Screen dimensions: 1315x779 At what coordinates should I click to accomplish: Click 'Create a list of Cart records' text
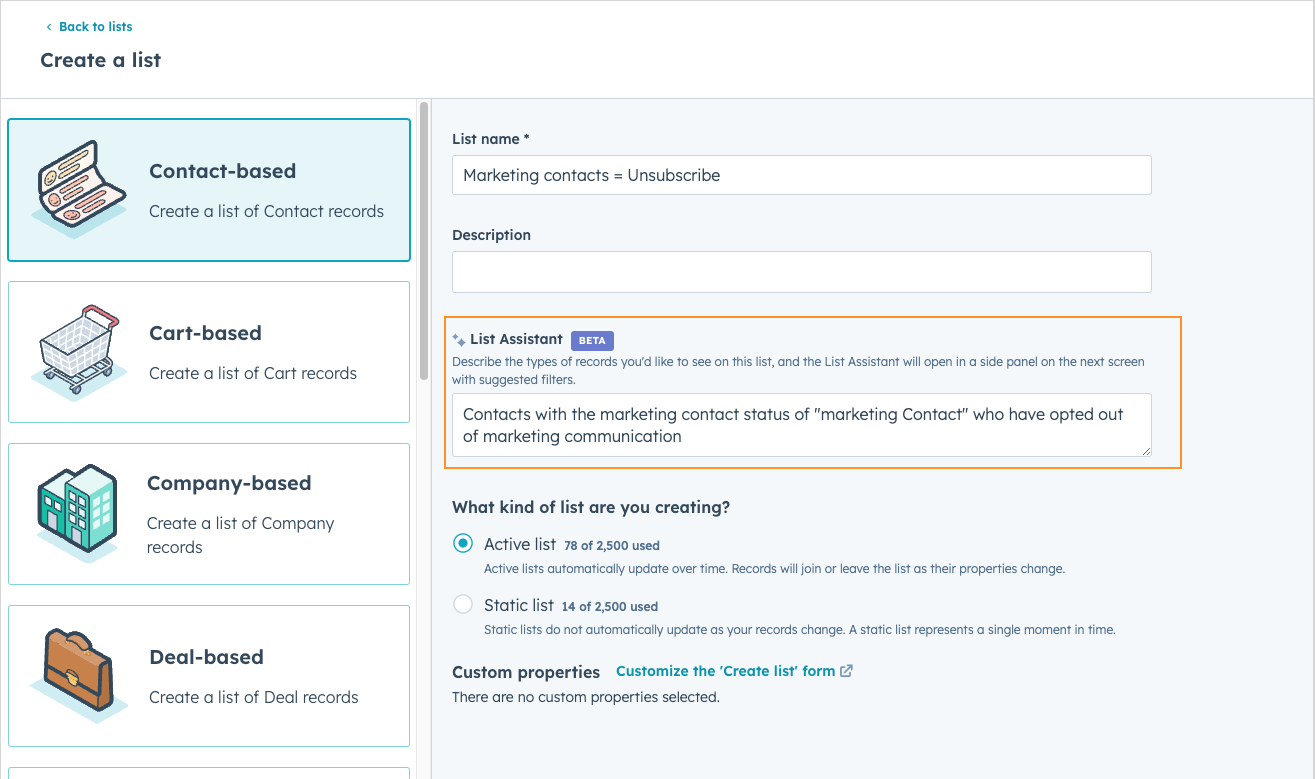253,373
